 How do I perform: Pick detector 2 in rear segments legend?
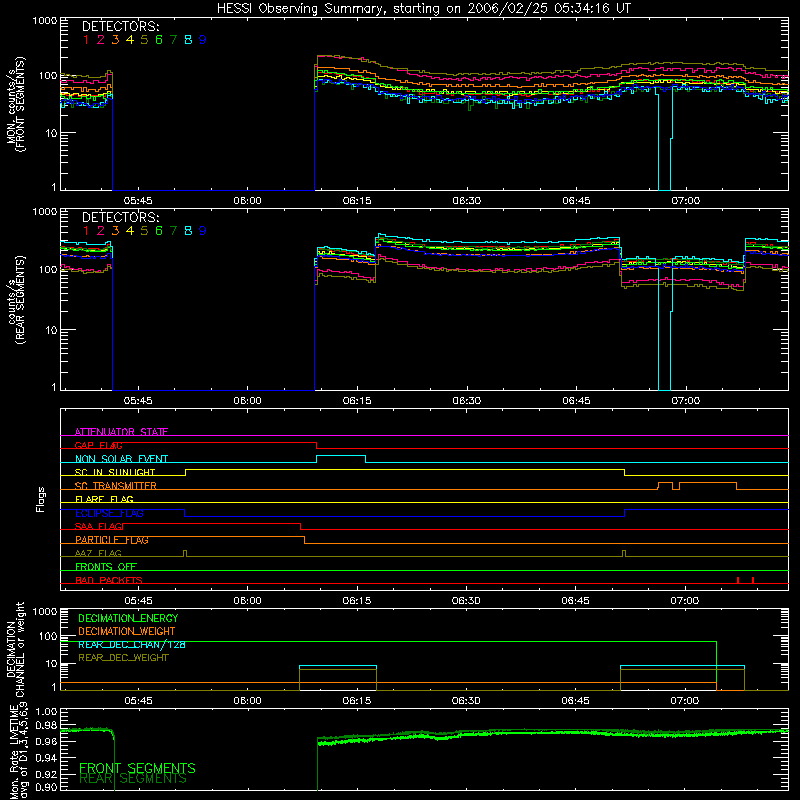101,231
